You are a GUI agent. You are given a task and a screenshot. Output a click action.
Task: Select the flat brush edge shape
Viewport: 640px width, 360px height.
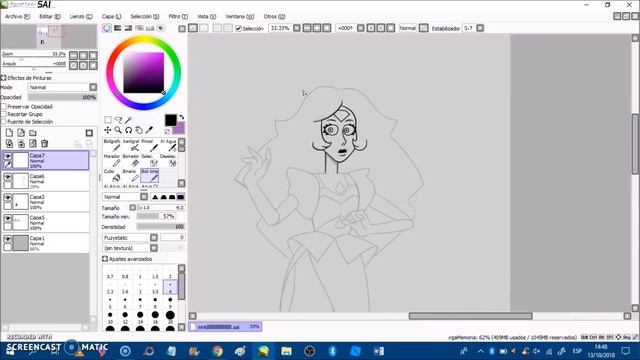(180, 197)
